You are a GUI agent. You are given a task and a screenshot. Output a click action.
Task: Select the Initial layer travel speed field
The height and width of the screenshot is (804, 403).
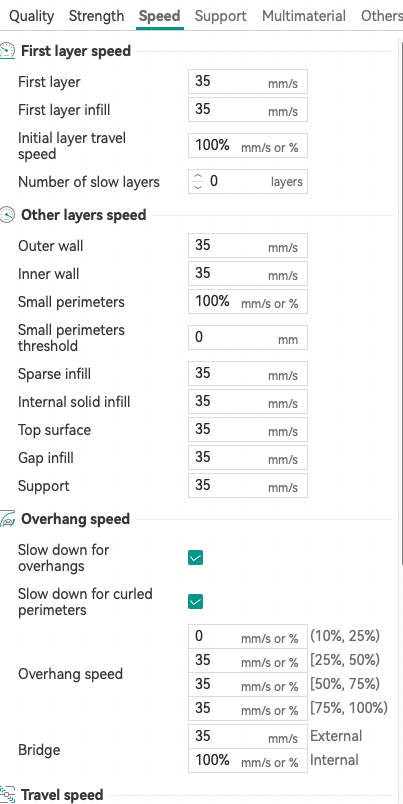(x=248, y=146)
